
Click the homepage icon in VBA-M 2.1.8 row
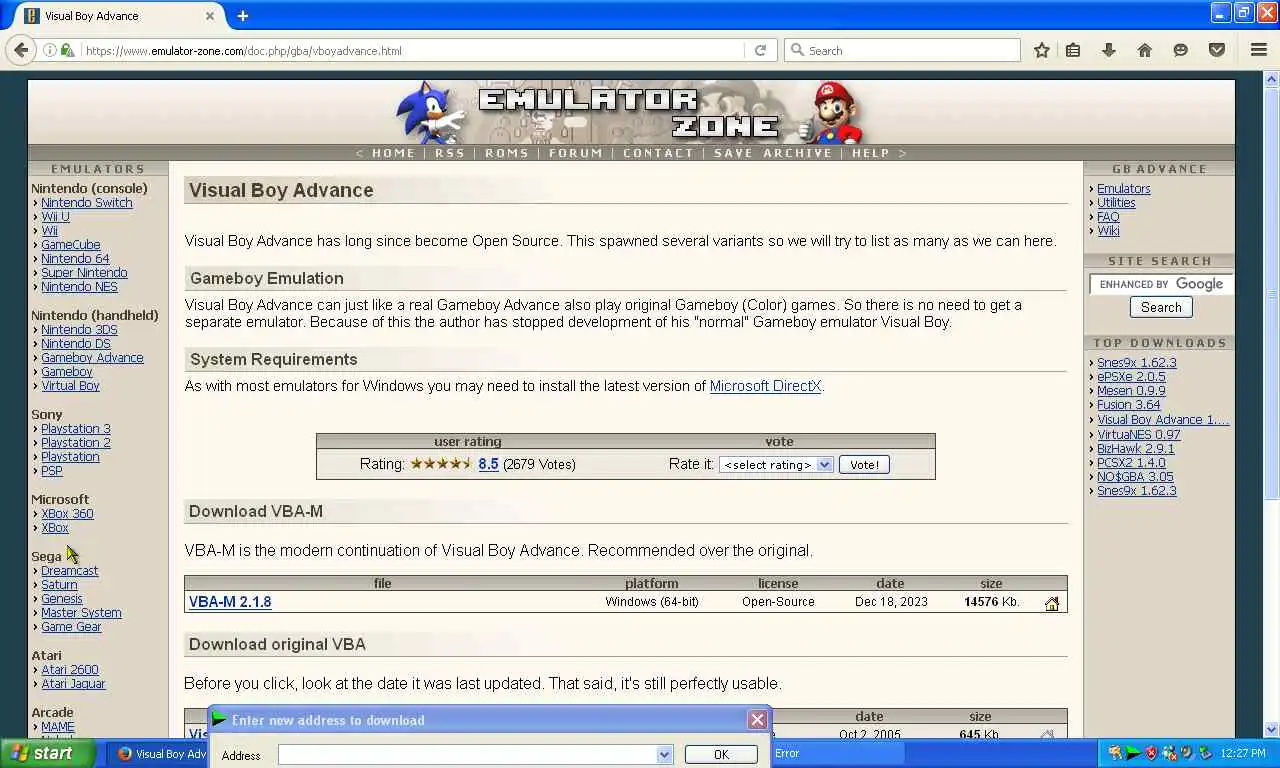(1052, 603)
